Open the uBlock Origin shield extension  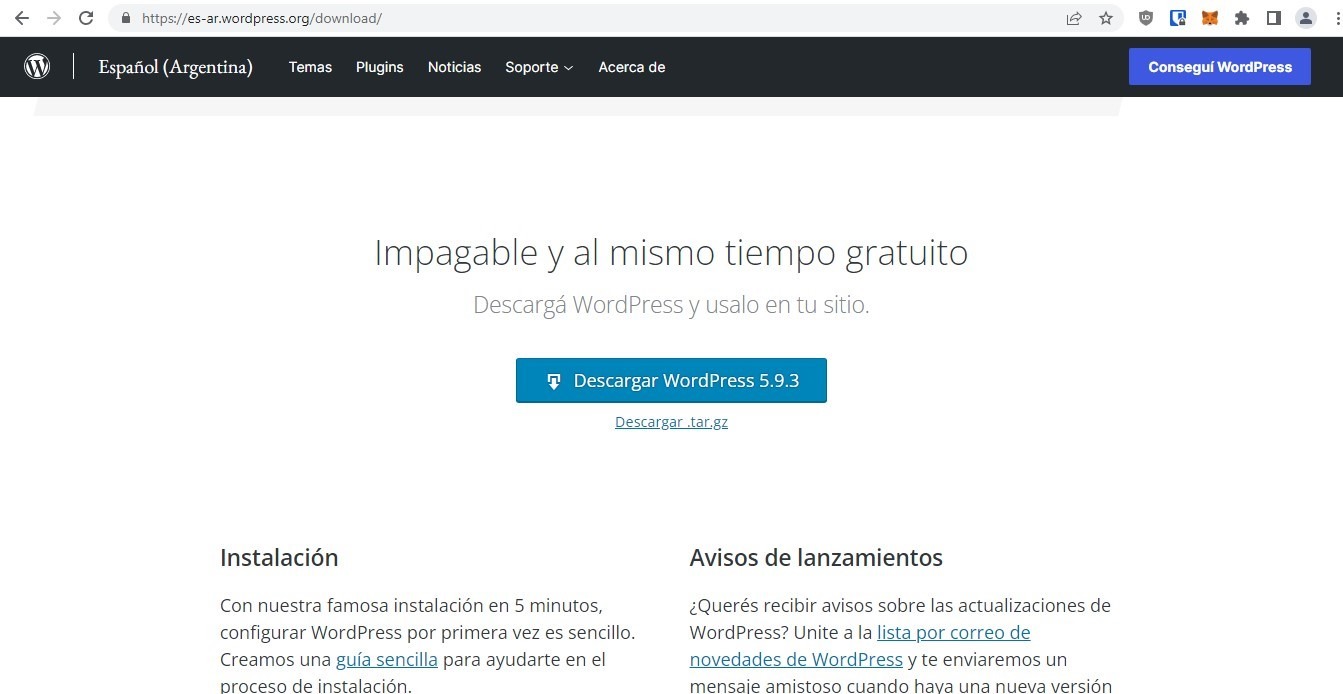1146,18
